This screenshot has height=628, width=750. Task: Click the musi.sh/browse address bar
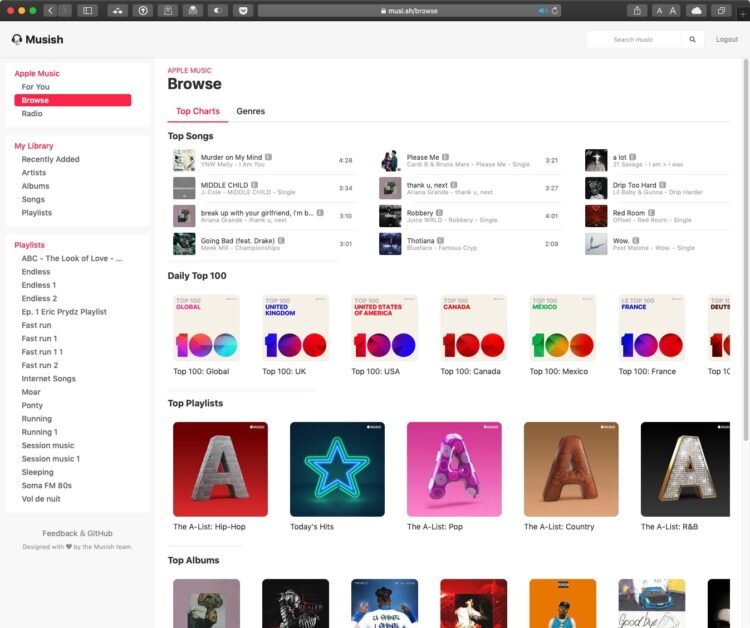(409, 11)
